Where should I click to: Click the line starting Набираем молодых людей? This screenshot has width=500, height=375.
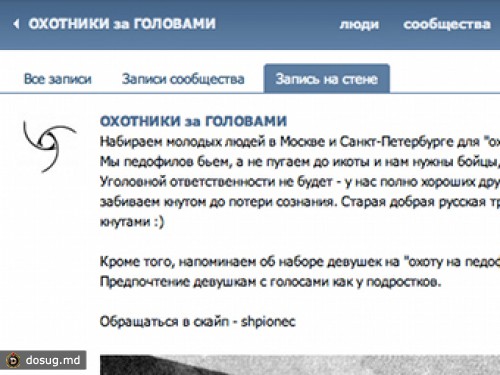click(x=300, y=142)
